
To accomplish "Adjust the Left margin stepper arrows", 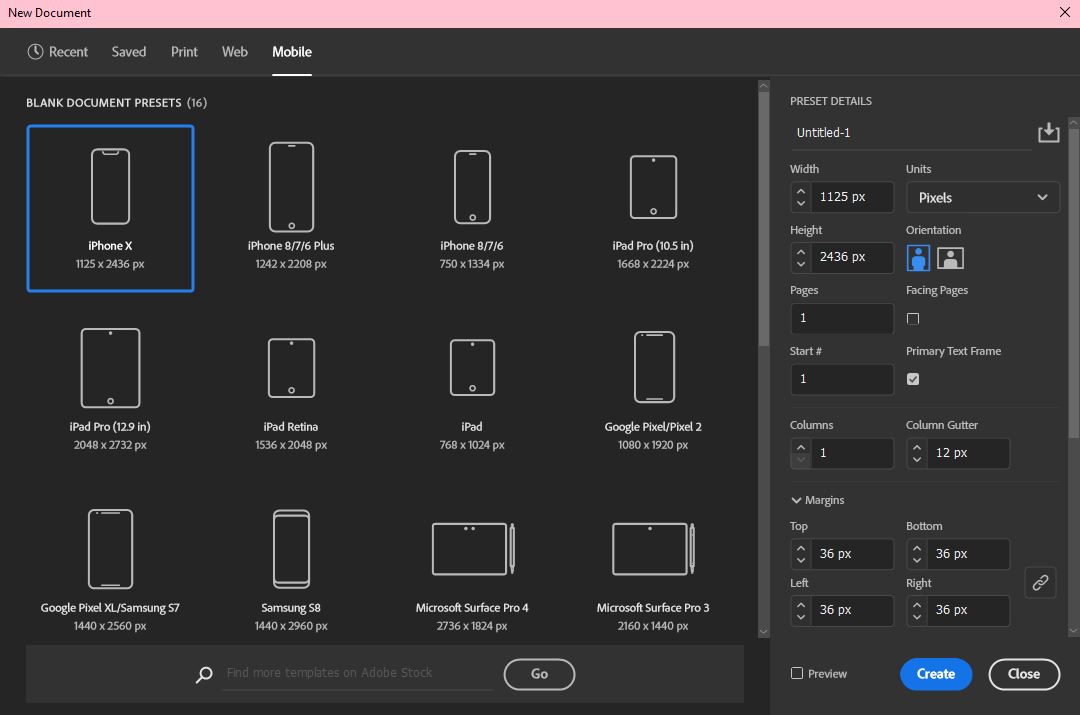I will pyautogui.click(x=800, y=610).
